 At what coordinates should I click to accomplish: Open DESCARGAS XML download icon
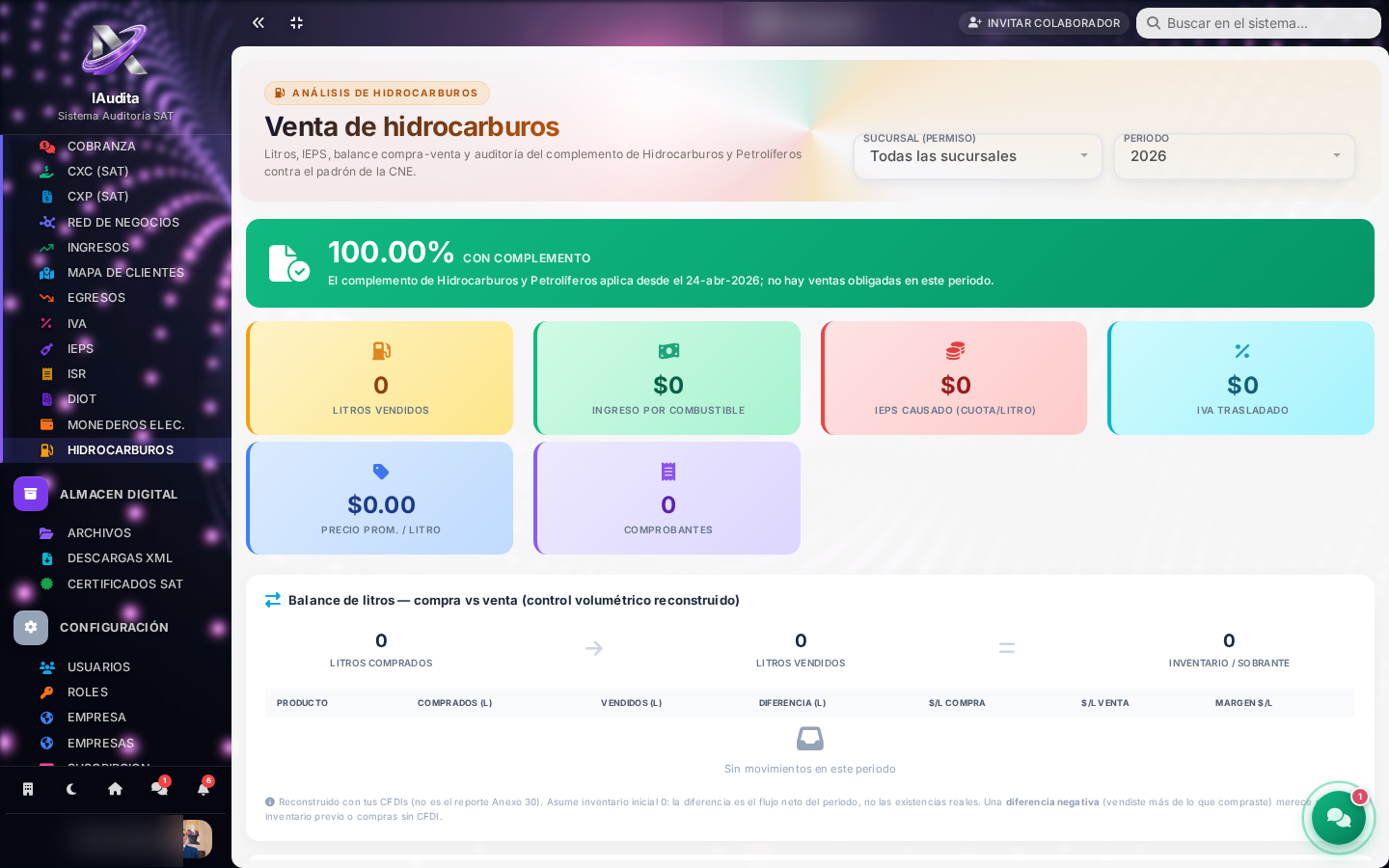46,558
